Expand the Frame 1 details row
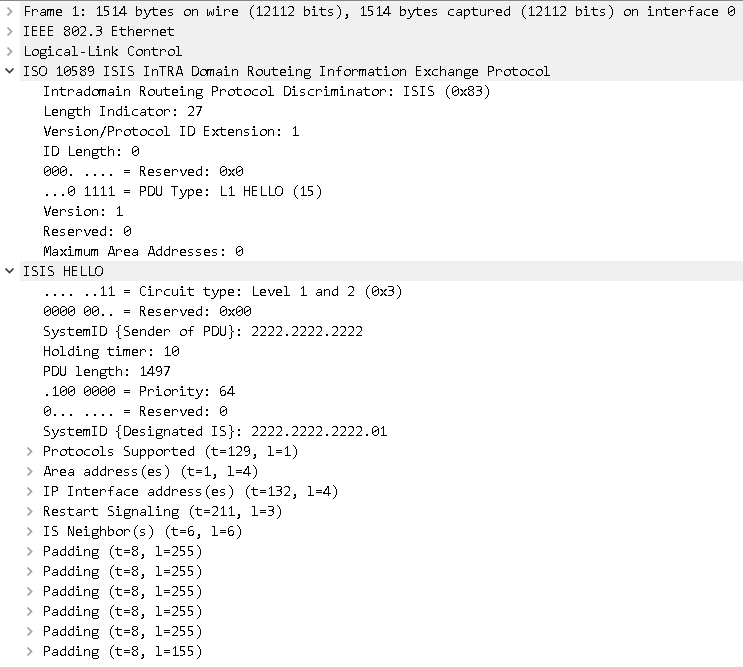The height and width of the screenshot is (667, 743). (x=10, y=11)
